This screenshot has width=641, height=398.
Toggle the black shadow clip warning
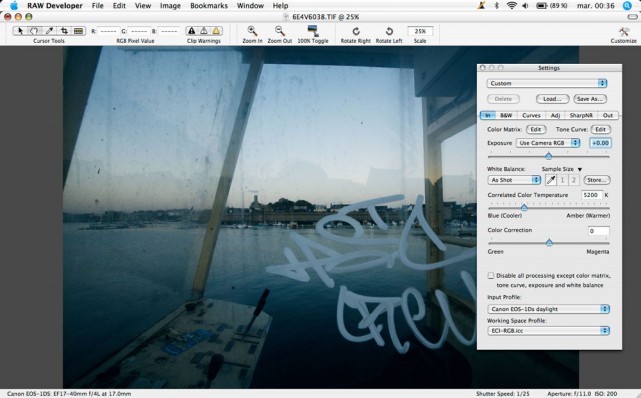191,31
